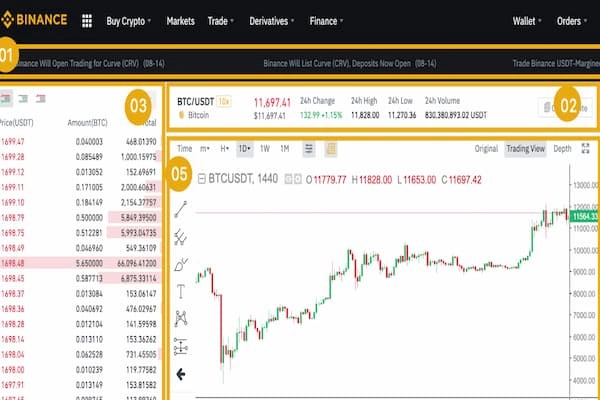This screenshot has height=400, width=600.
Task: Expand the Trade dropdown menu
Action: (221, 21)
